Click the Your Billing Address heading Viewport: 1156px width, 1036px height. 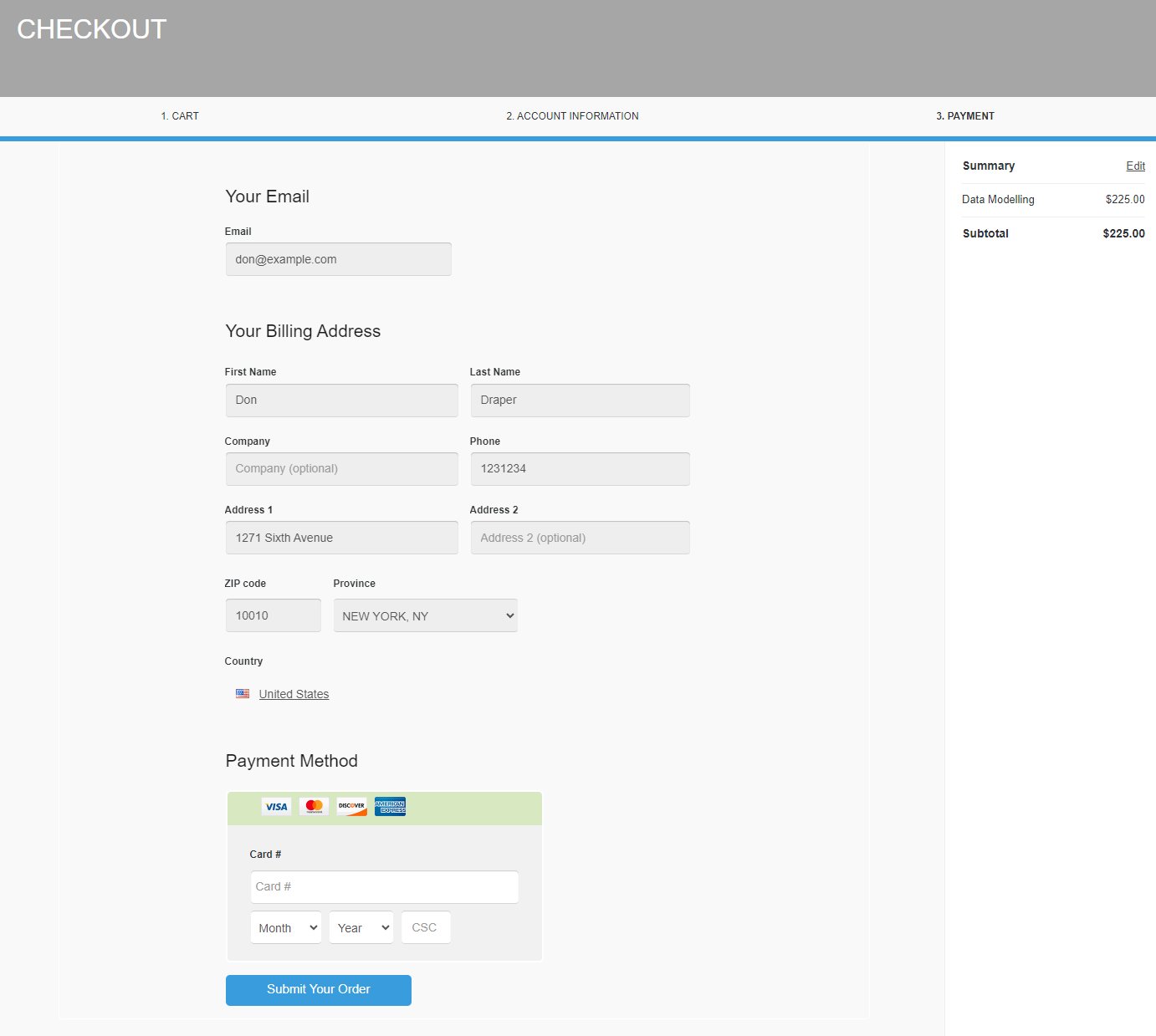click(x=303, y=331)
